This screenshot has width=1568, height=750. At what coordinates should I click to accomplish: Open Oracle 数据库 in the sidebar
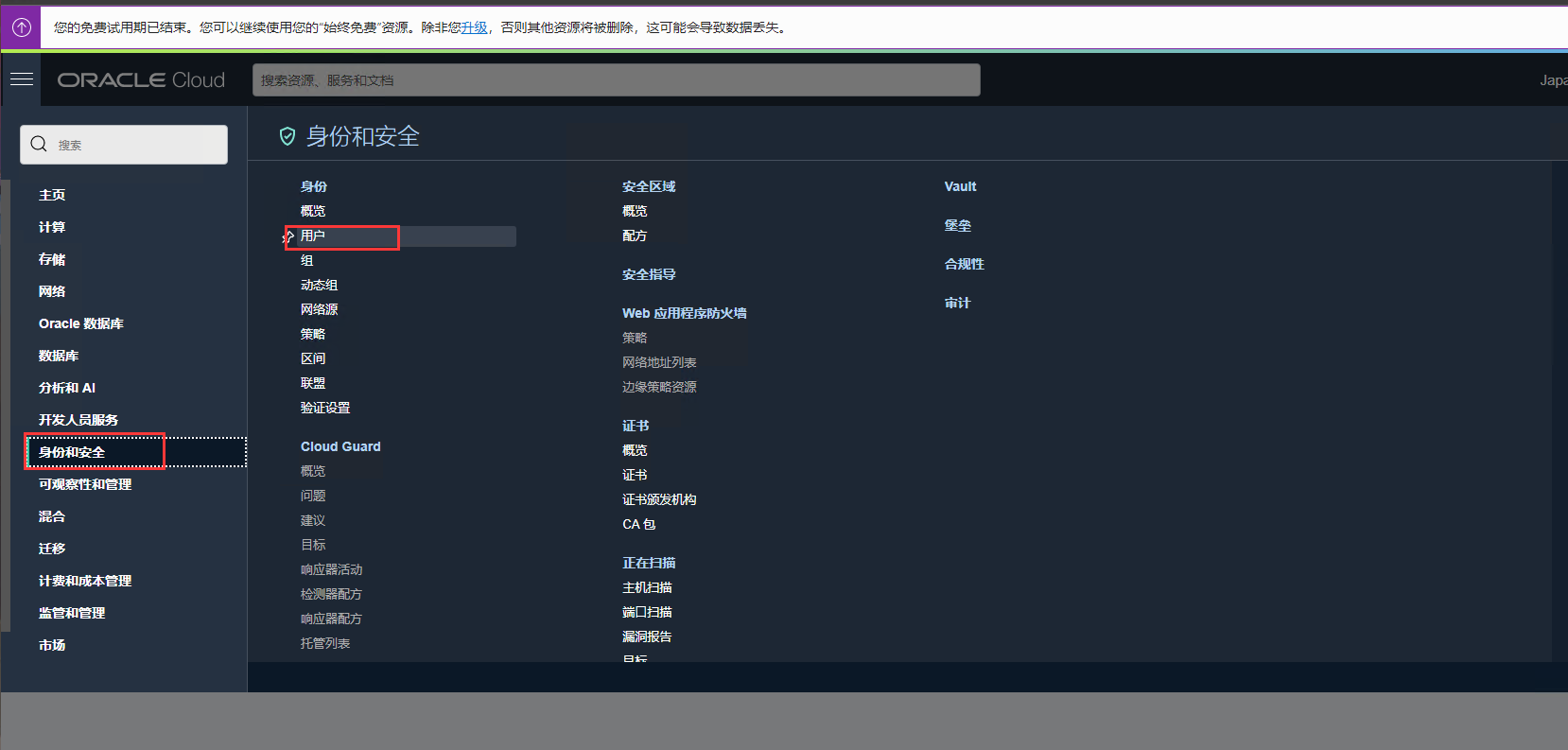coord(81,323)
